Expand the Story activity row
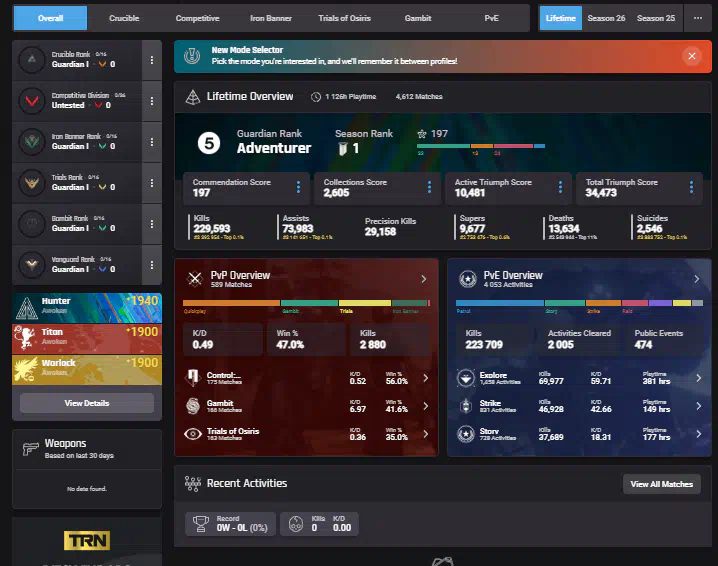718x566 pixels. (698, 434)
